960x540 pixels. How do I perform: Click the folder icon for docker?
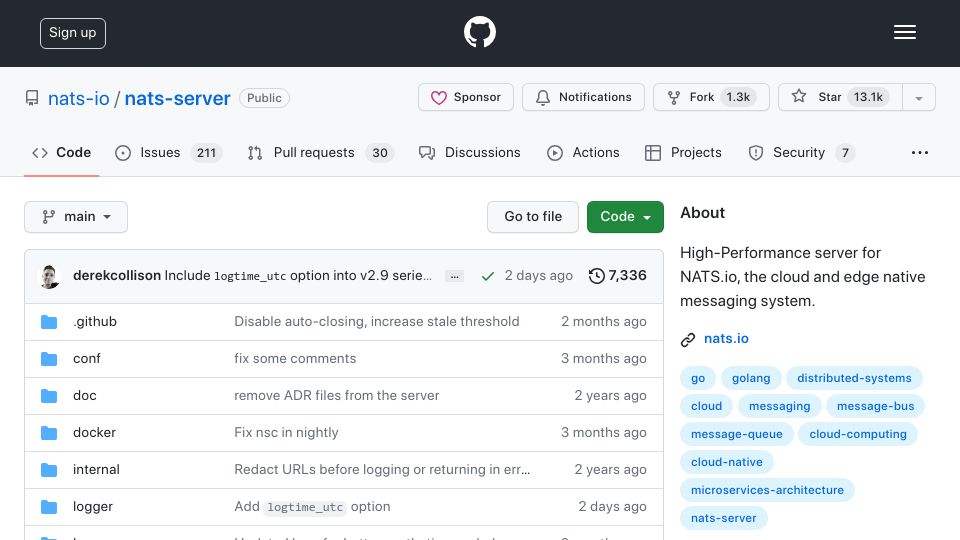pos(49,433)
